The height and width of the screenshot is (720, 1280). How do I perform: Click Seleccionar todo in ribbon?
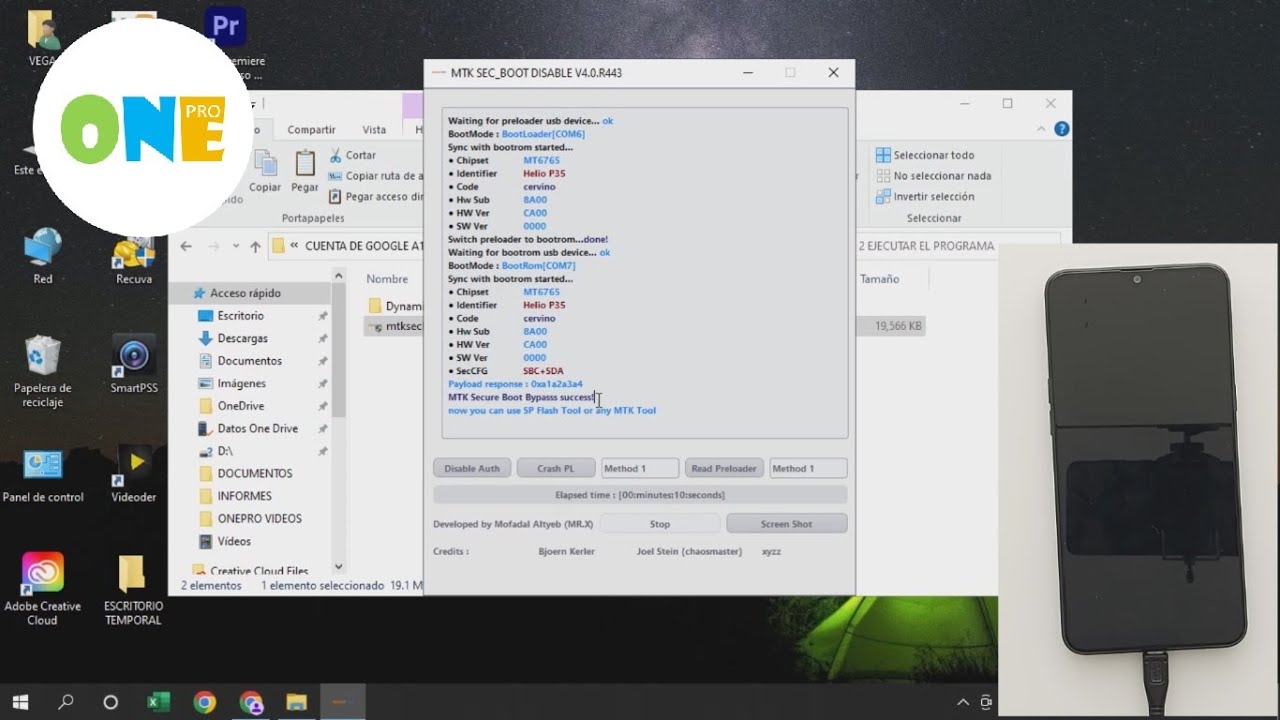click(925, 155)
